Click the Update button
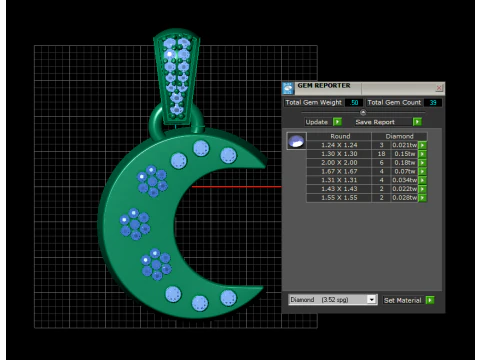480x360 pixels. click(324, 122)
